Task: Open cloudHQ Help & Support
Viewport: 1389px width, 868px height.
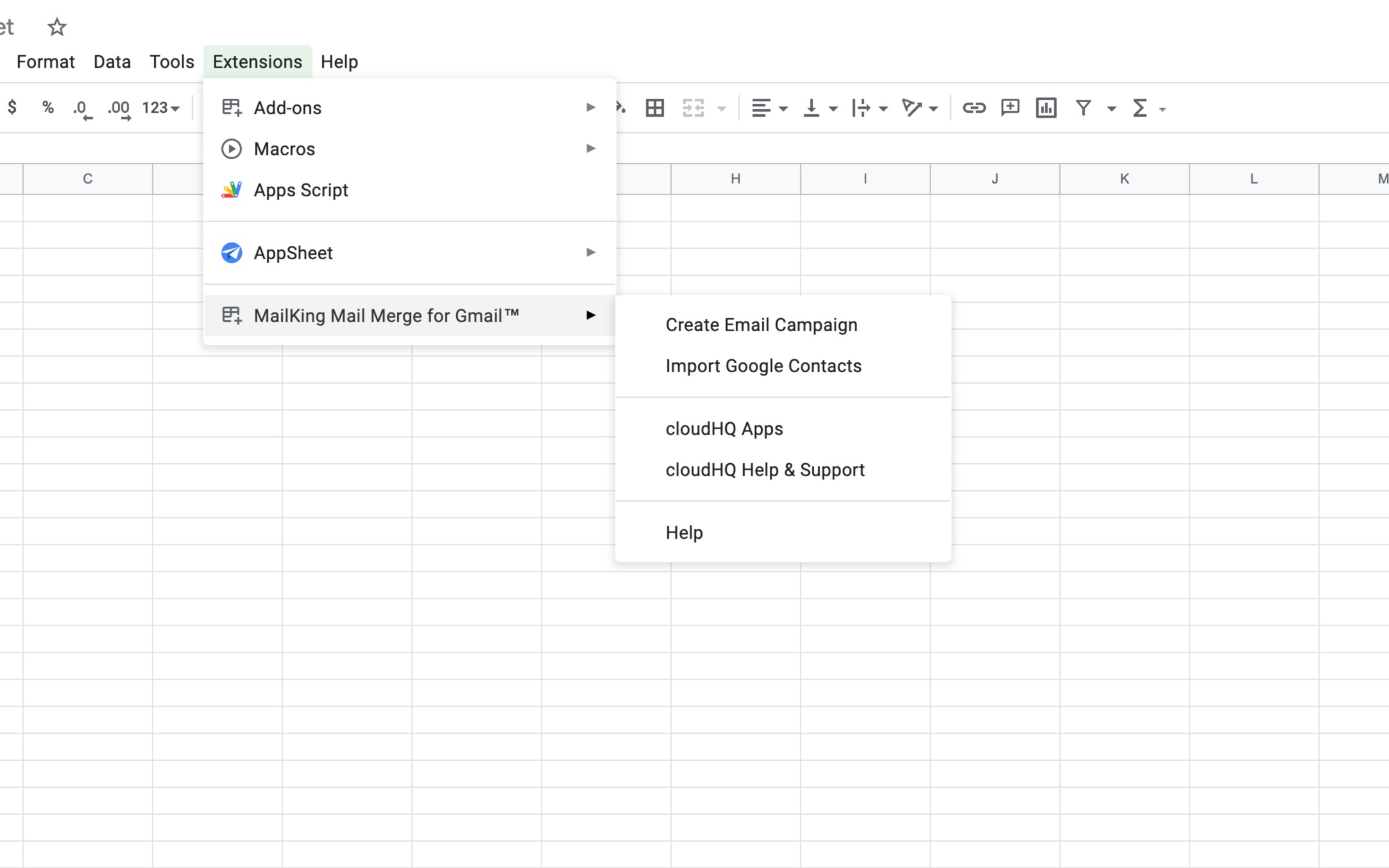Action: (783, 470)
